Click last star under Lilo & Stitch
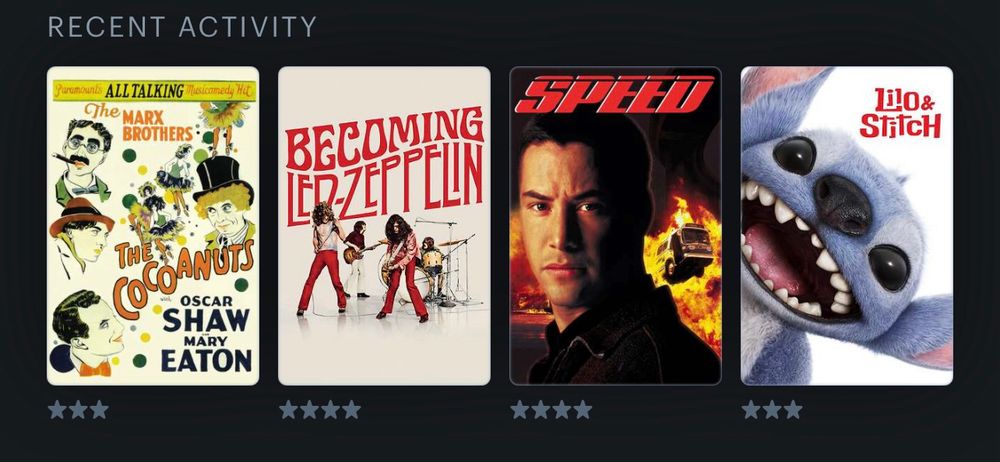 pyautogui.click(x=793, y=410)
